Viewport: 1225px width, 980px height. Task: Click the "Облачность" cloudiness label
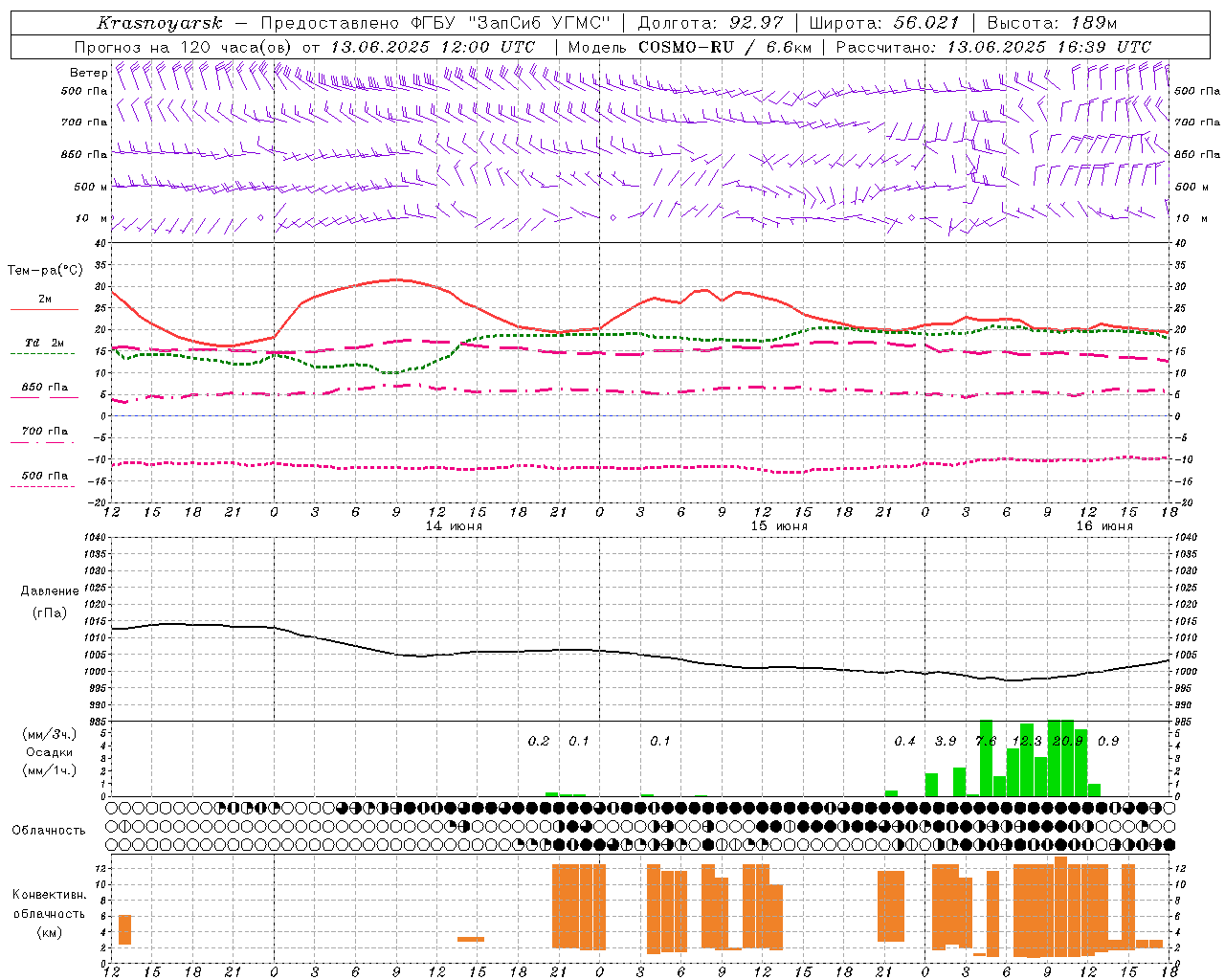[x=49, y=831]
